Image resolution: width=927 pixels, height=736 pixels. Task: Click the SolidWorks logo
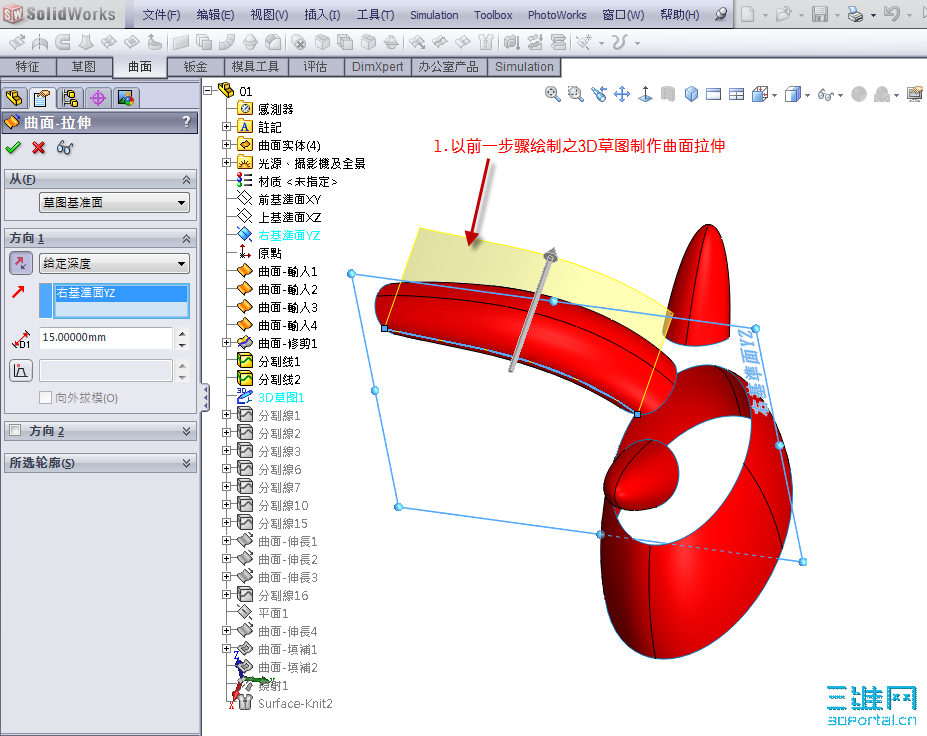coord(60,14)
